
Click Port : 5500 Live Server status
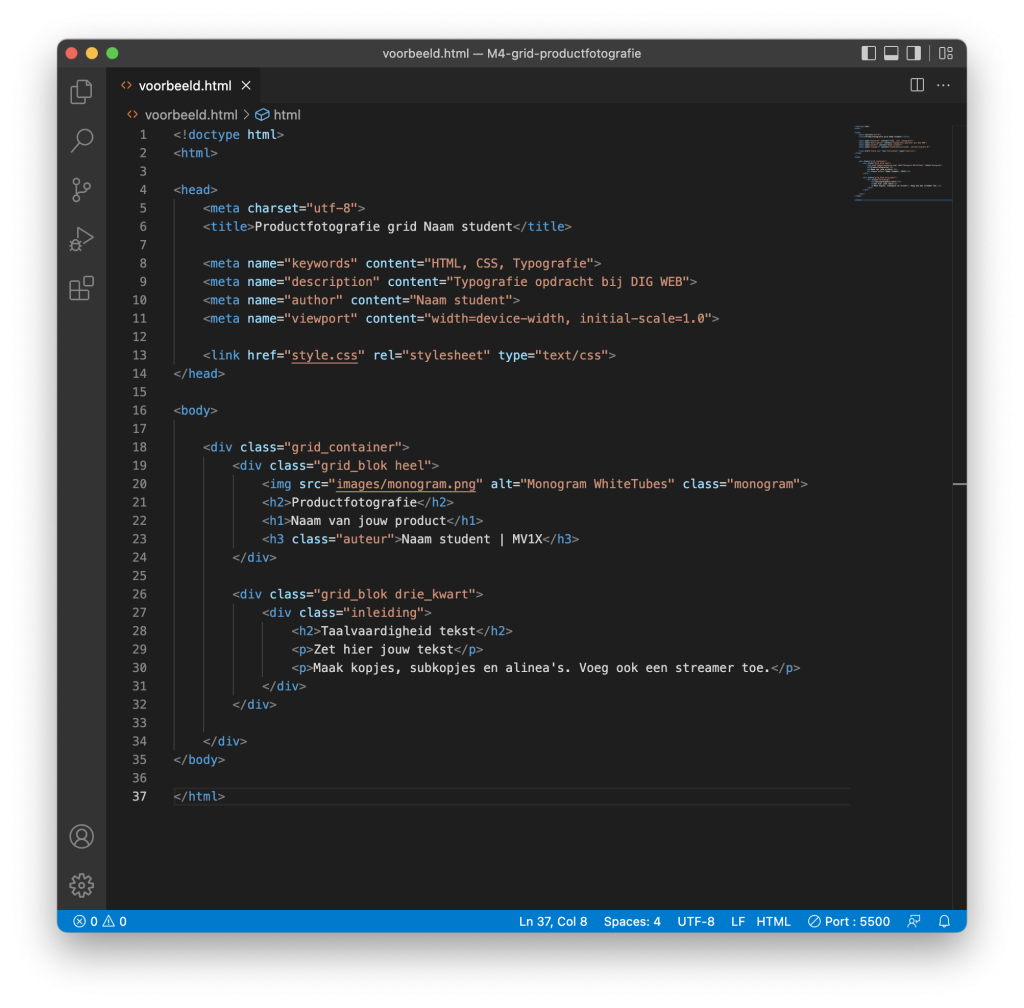(x=849, y=921)
